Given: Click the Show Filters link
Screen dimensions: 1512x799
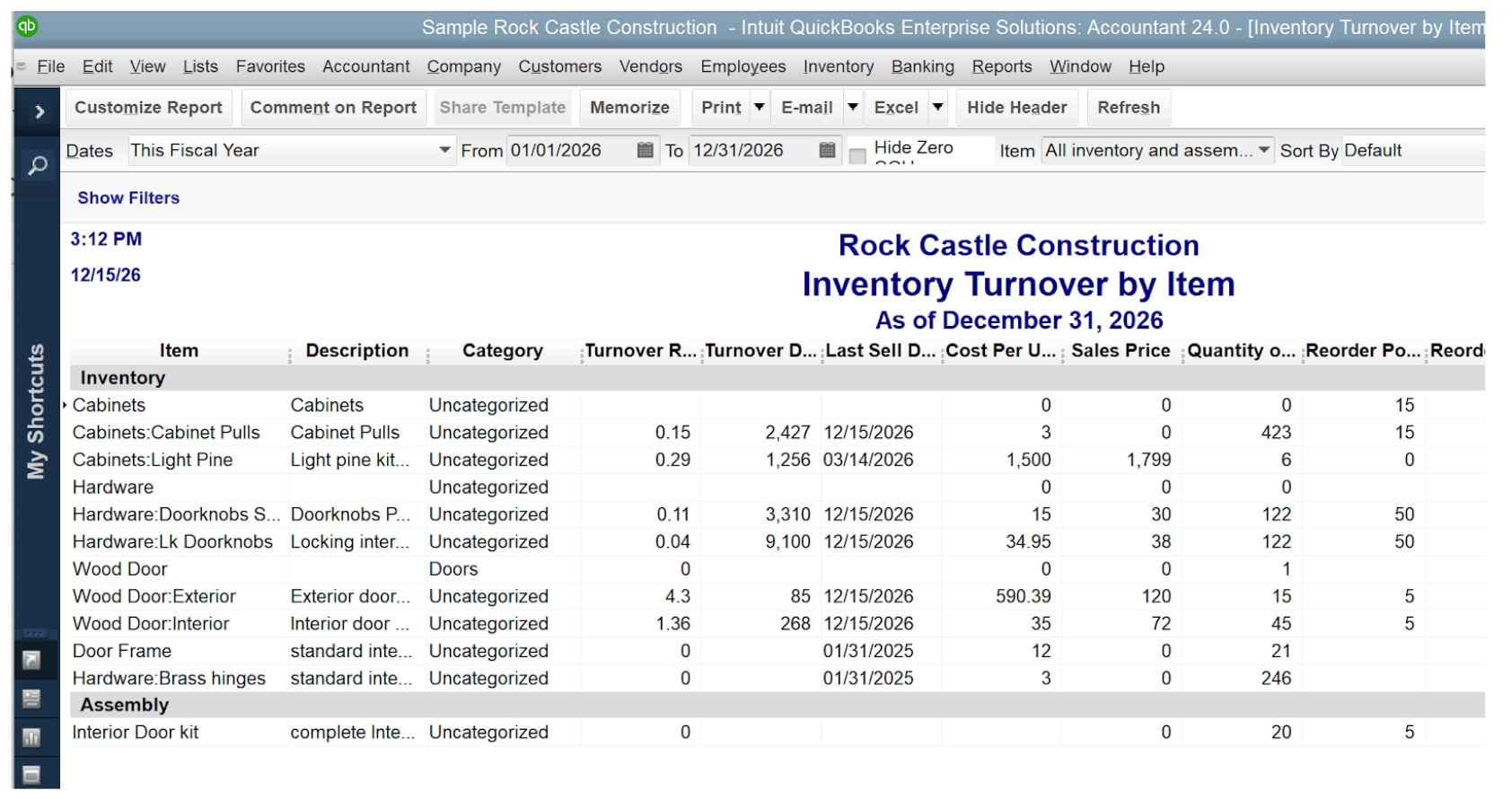Looking at the screenshot, I should click(x=128, y=198).
